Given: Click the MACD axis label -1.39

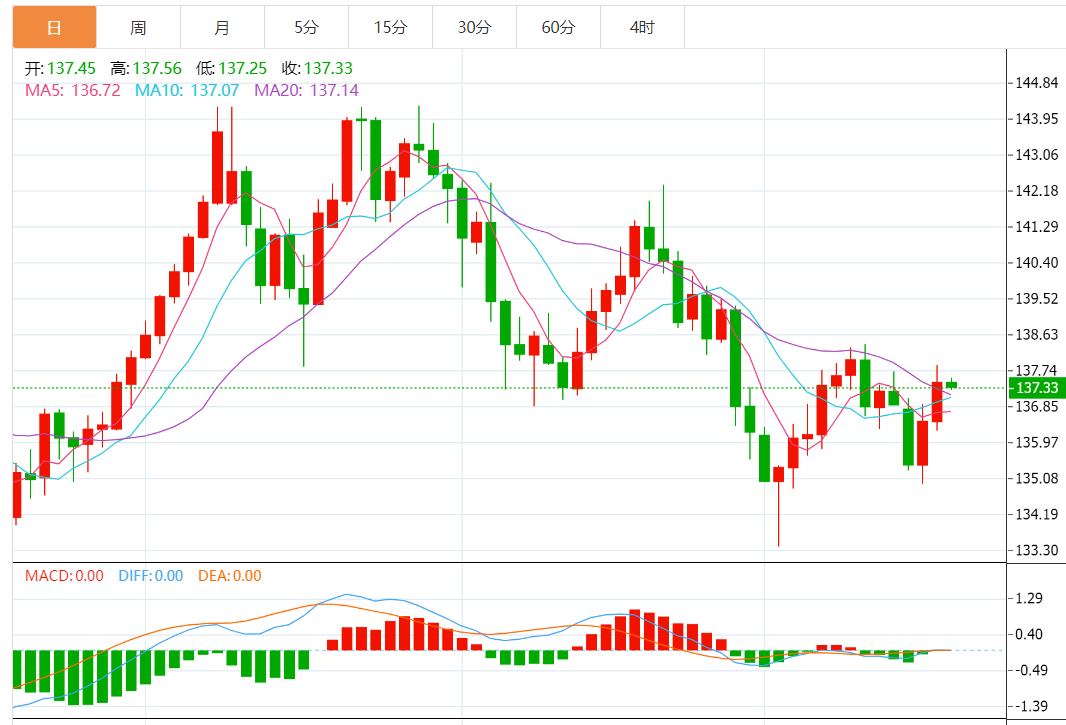Looking at the screenshot, I should pyautogui.click(x=1029, y=707).
